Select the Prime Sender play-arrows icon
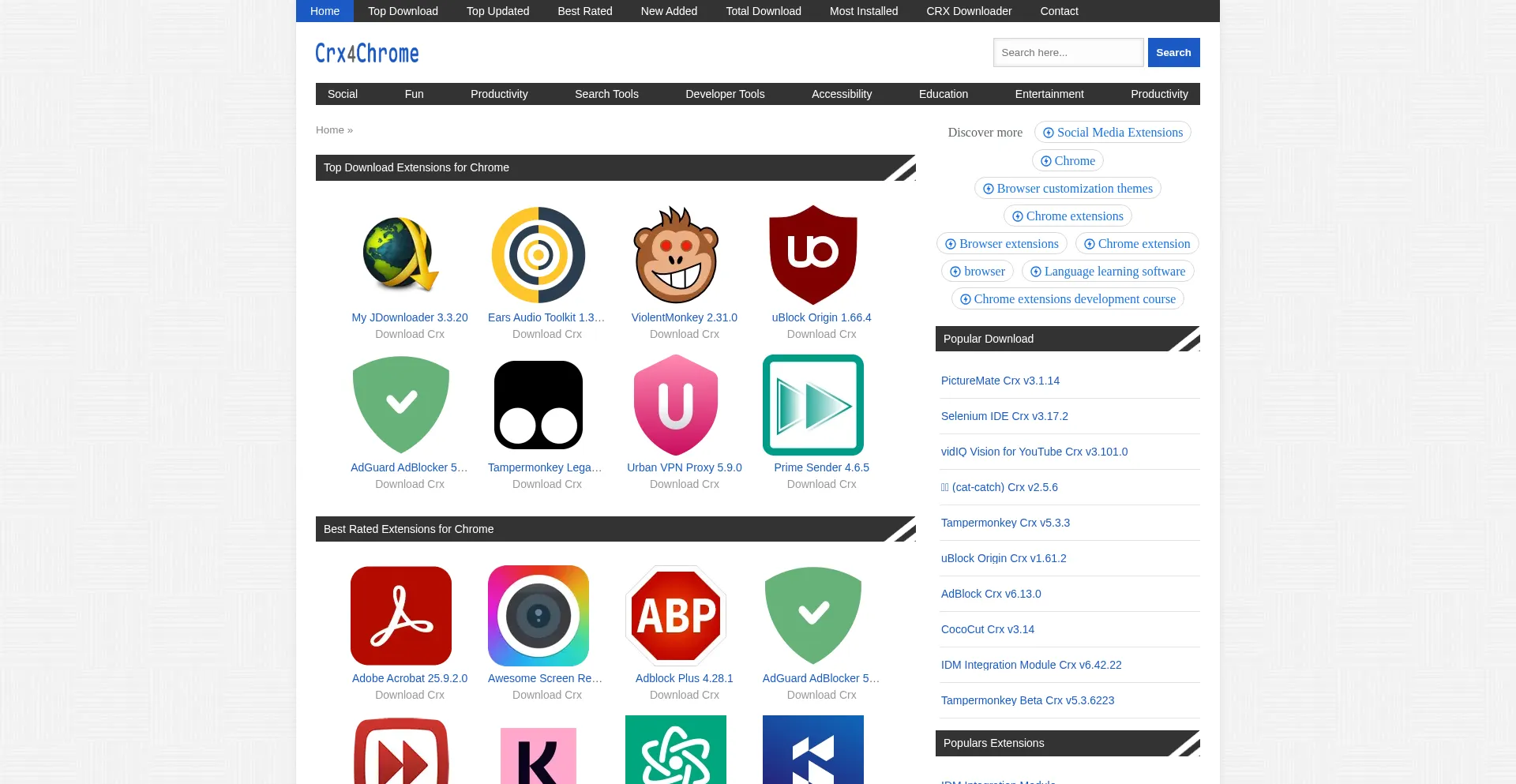This screenshot has width=1516, height=784. [x=813, y=405]
